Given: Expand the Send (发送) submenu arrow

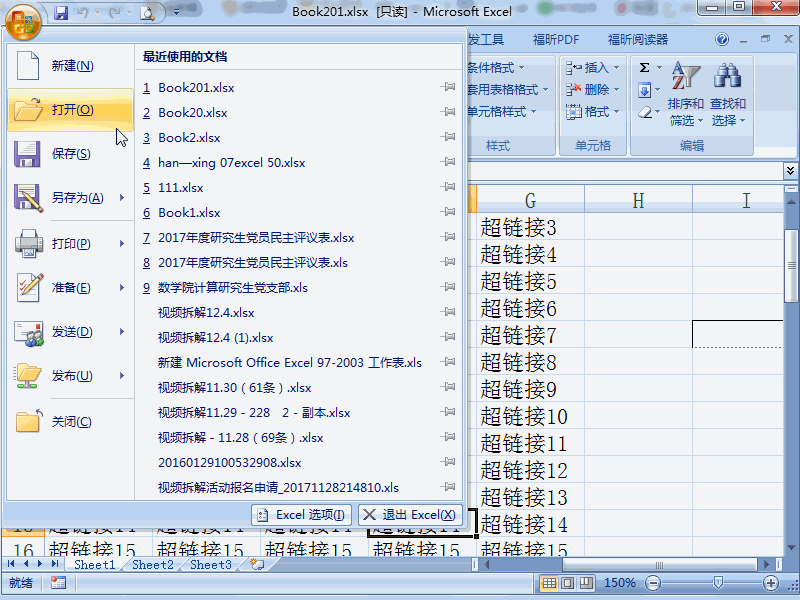Looking at the screenshot, I should 122,332.
